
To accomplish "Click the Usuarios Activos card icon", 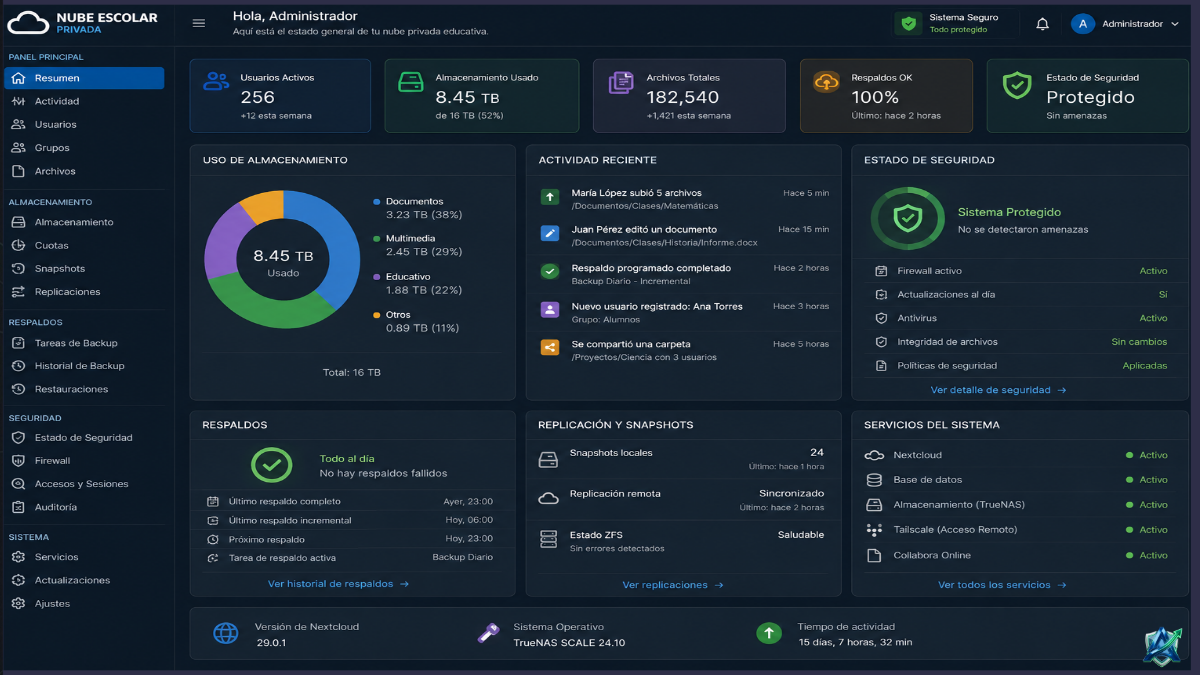I will [x=216, y=82].
